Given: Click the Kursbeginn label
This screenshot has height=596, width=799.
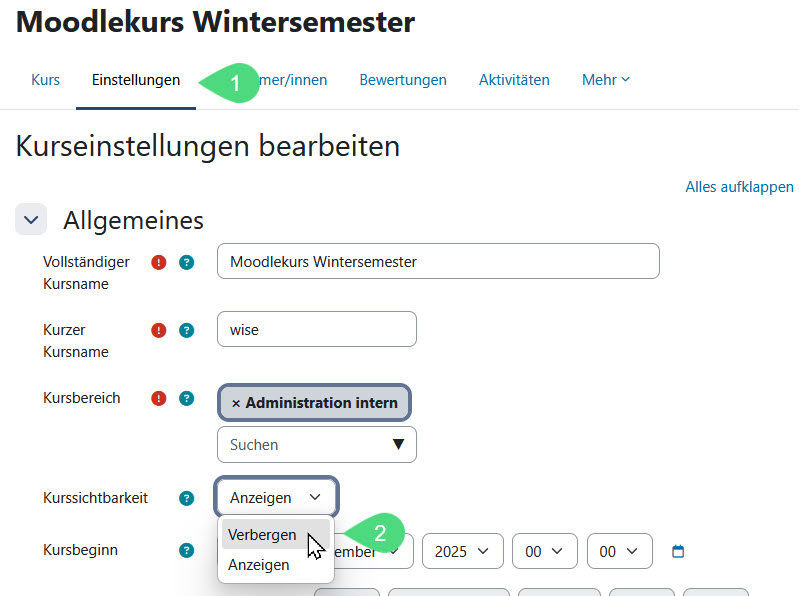Looking at the screenshot, I should pos(80,550).
